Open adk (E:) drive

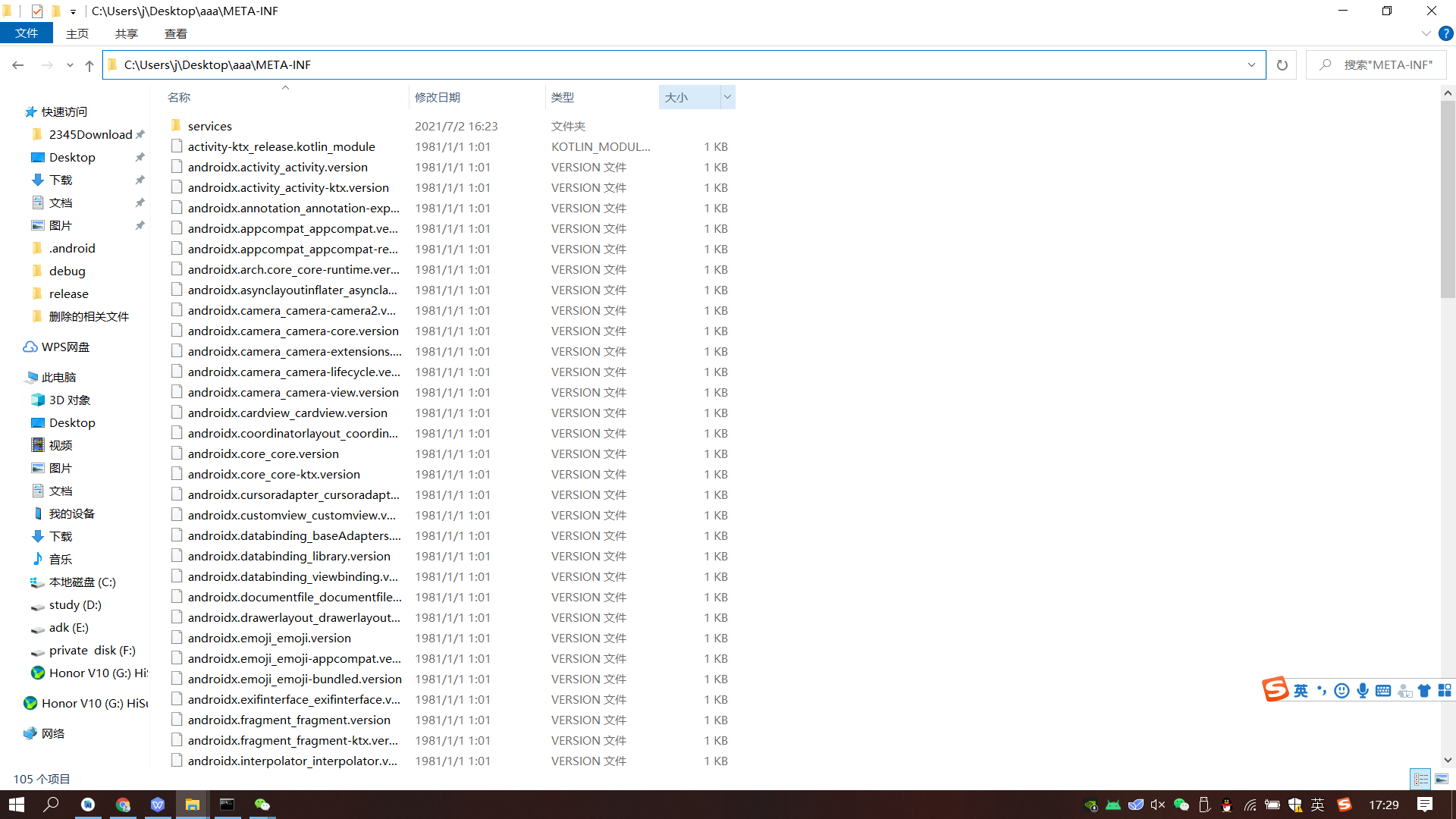[68, 627]
